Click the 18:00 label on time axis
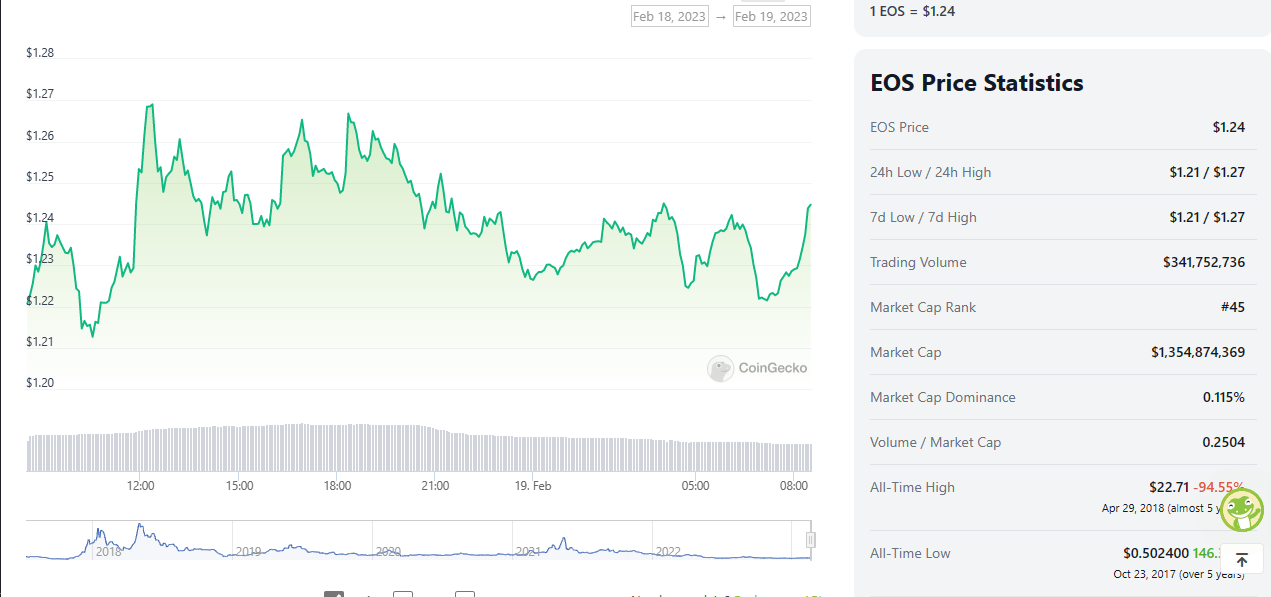Screen dimensions: 1271x597 (337, 486)
